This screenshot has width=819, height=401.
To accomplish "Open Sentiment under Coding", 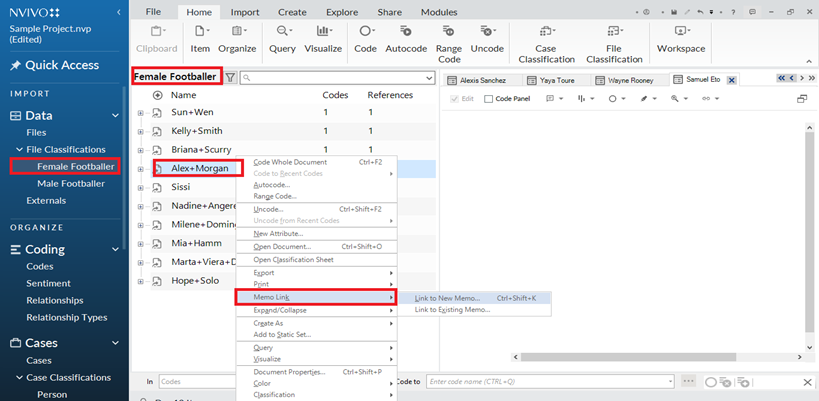I will tap(48, 284).
